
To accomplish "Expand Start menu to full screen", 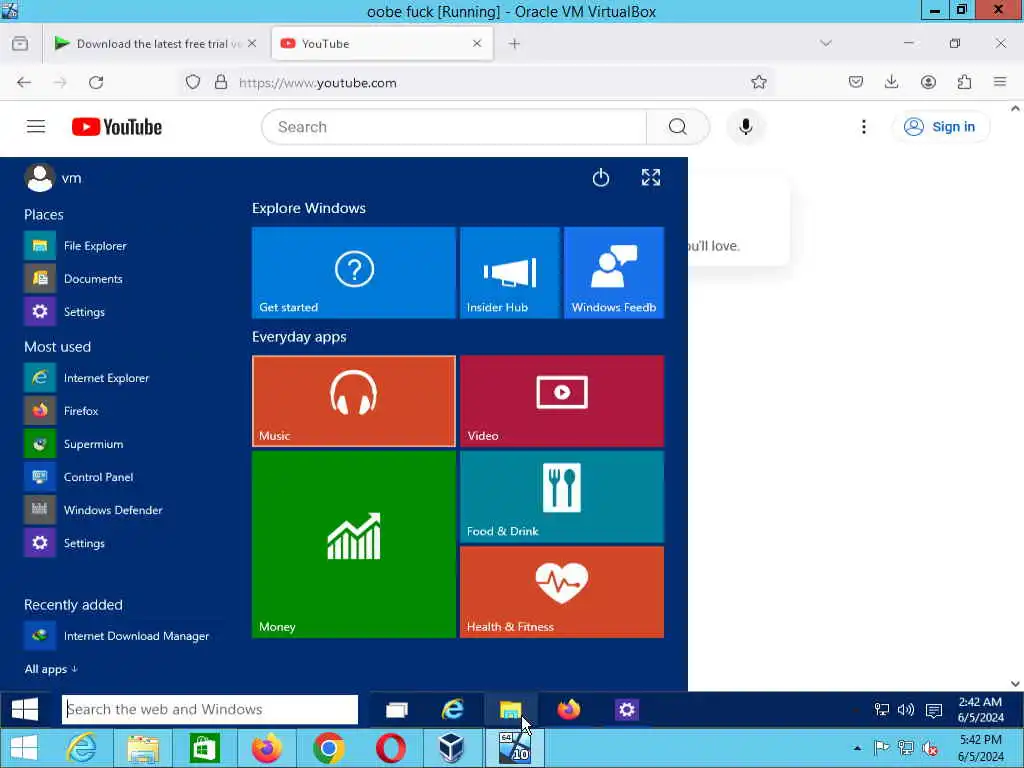I will (x=650, y=178).
